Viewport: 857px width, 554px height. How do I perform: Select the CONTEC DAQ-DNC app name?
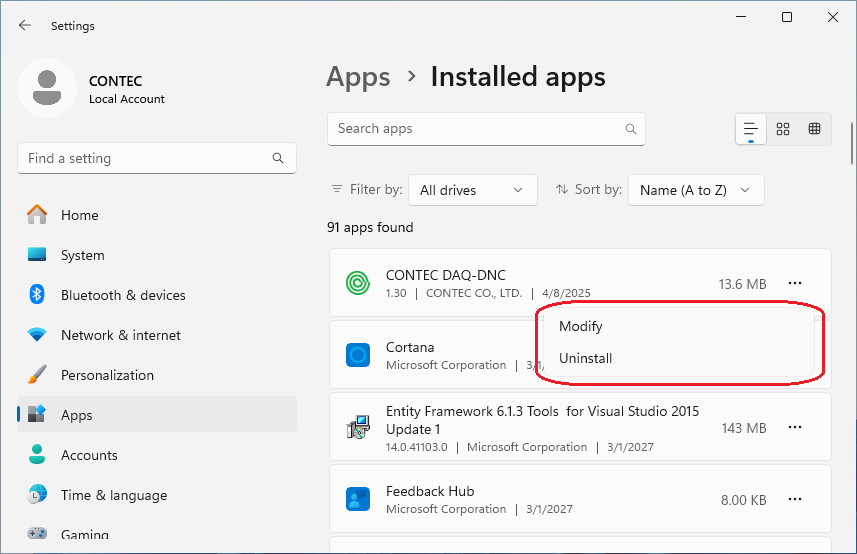click(x=445, y=275)
